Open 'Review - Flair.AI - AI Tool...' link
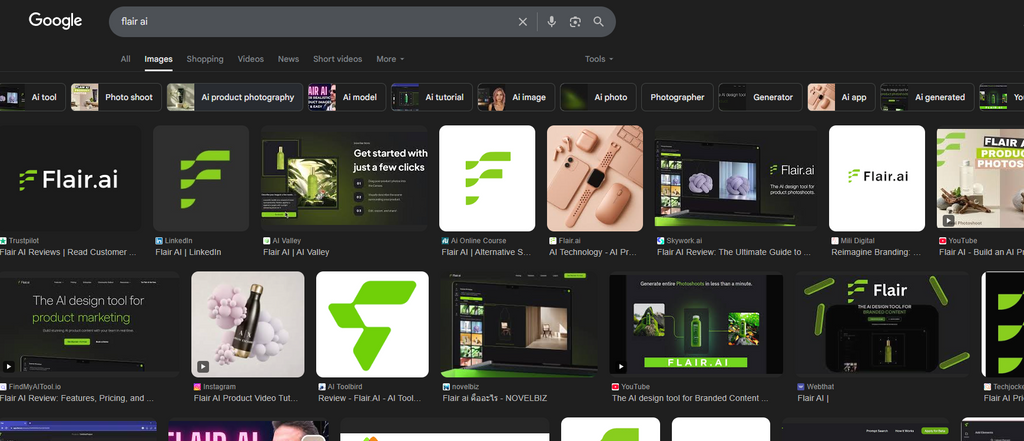 pos(370,398)
